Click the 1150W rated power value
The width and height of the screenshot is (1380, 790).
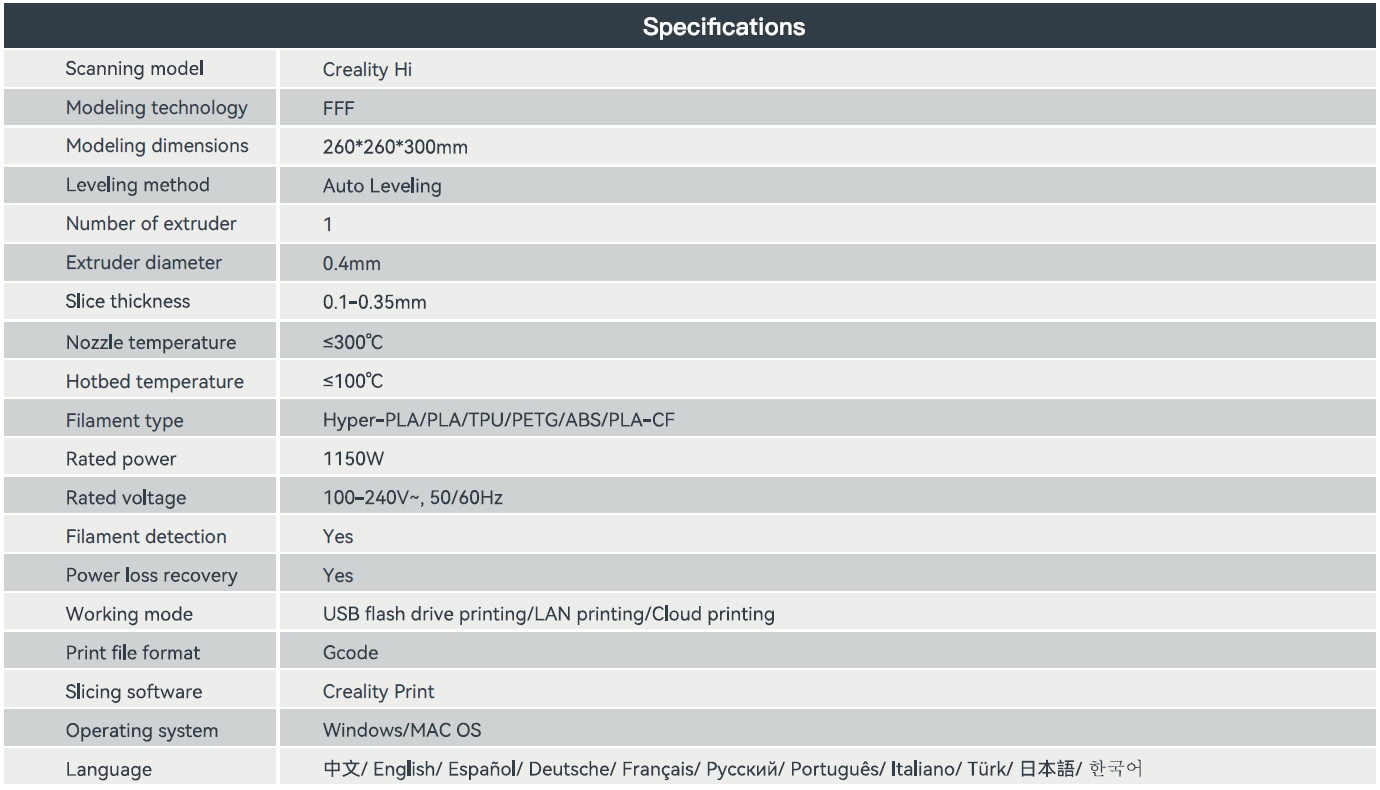coord(352,459)
